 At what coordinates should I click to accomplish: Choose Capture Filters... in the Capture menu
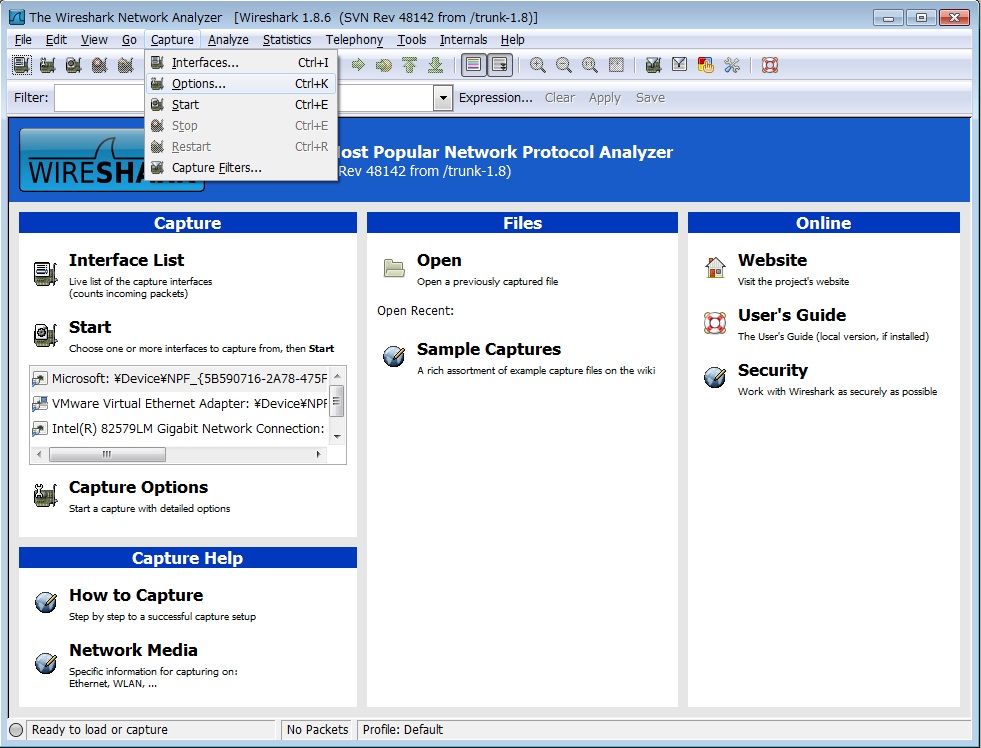click(241, 168)
